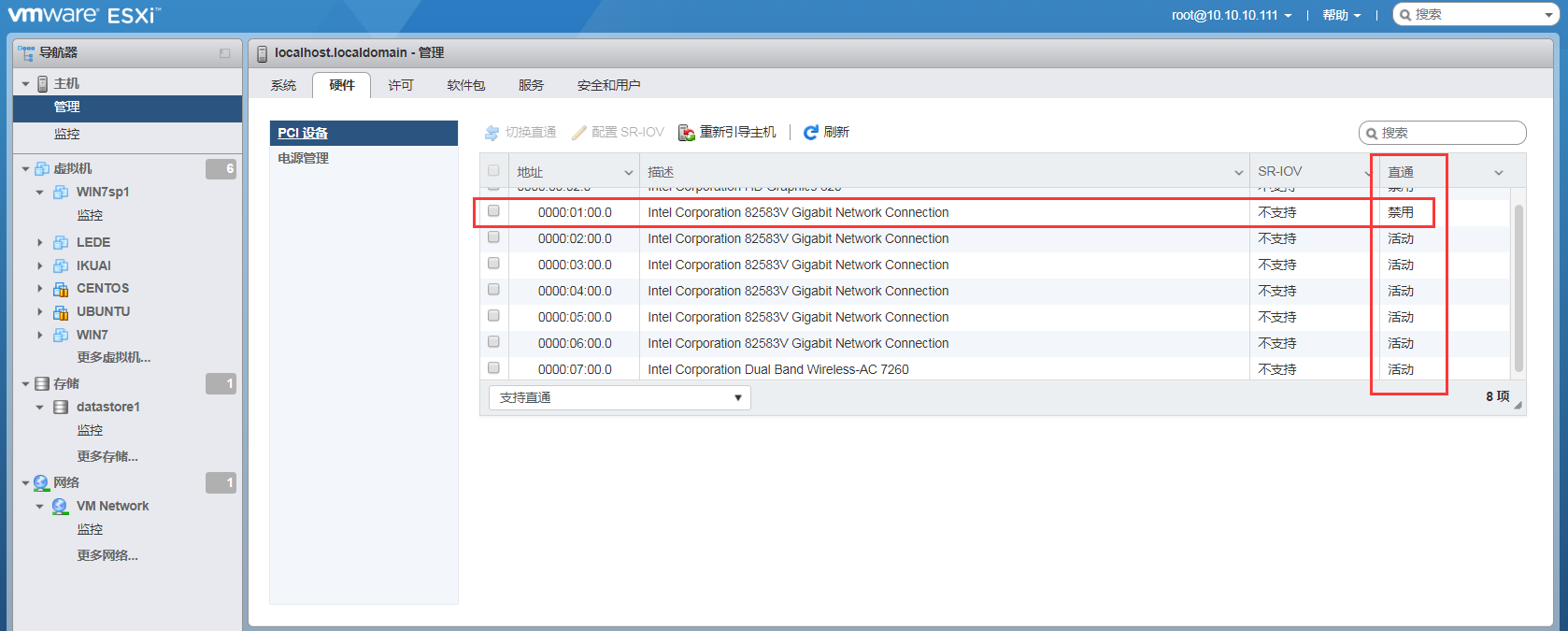Click the 禁用 status of device 0000:01:00.0
The height and width of the screenshot is (631, 1568).
click(x=1401, y=213)
